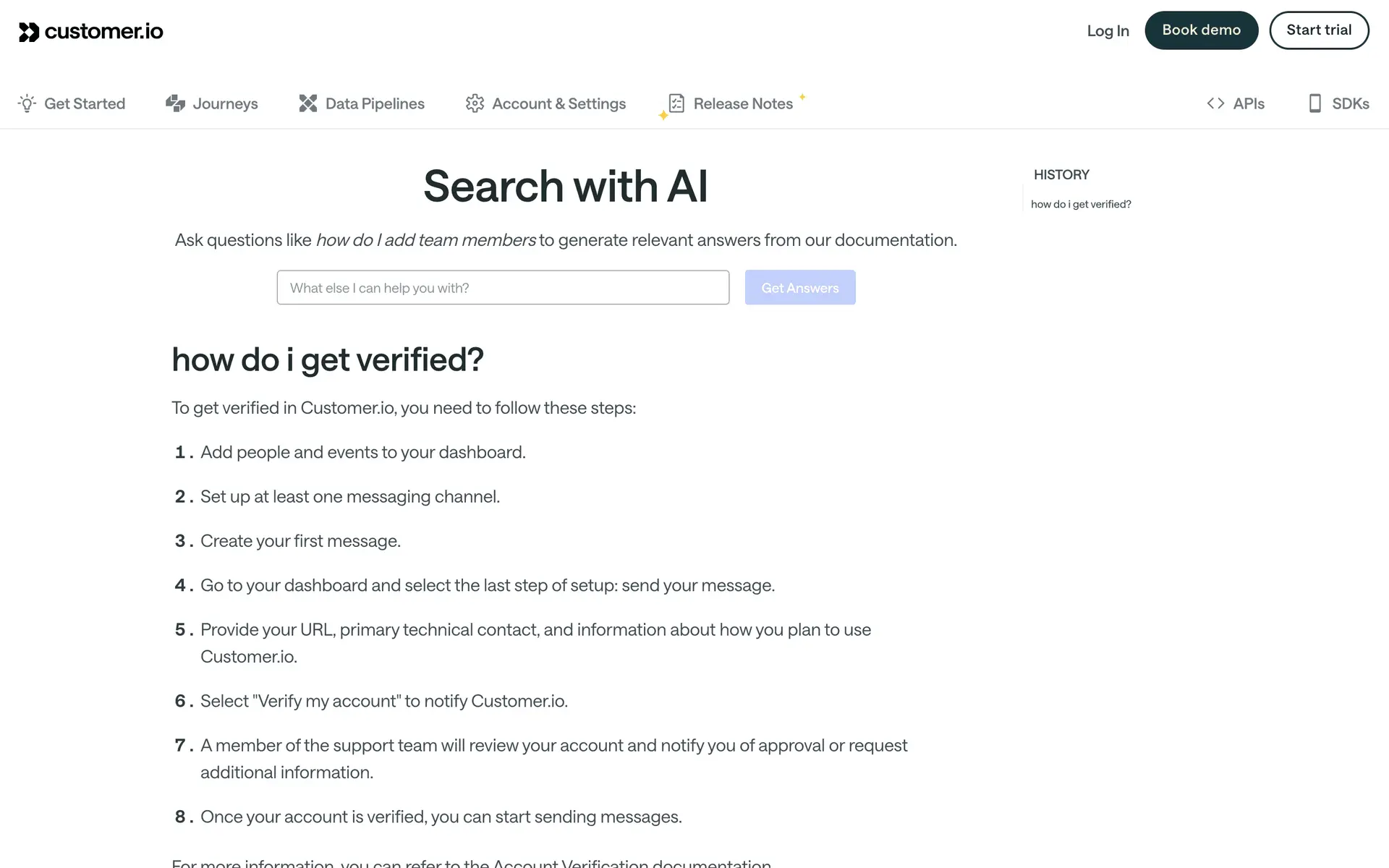Click the Journeys nav icon
The image size is (1389, 868).
175,103
